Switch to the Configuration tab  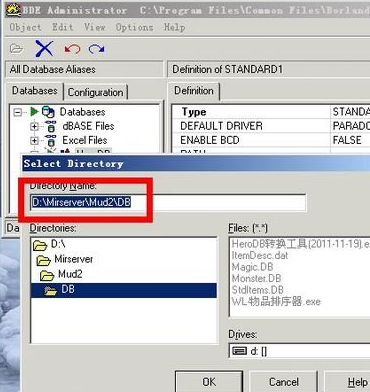coord(95,92)
